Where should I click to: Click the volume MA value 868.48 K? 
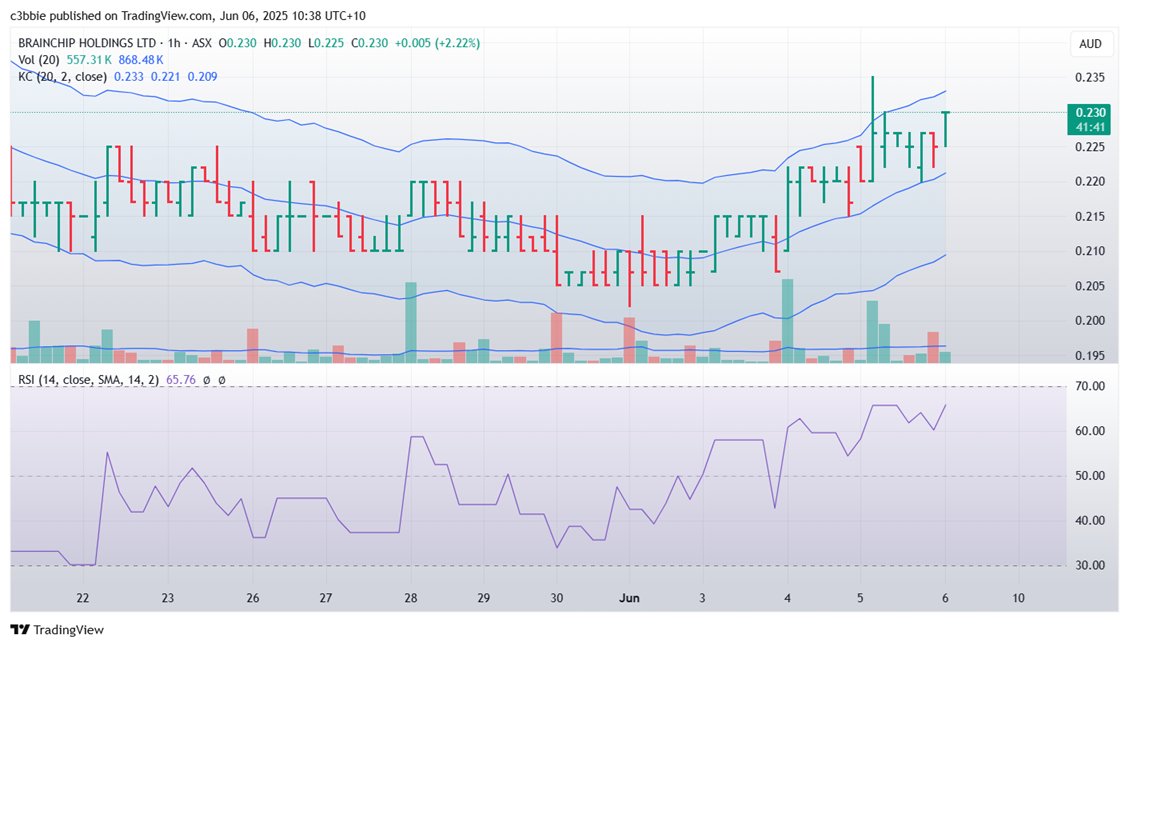[x=141, y=60]
